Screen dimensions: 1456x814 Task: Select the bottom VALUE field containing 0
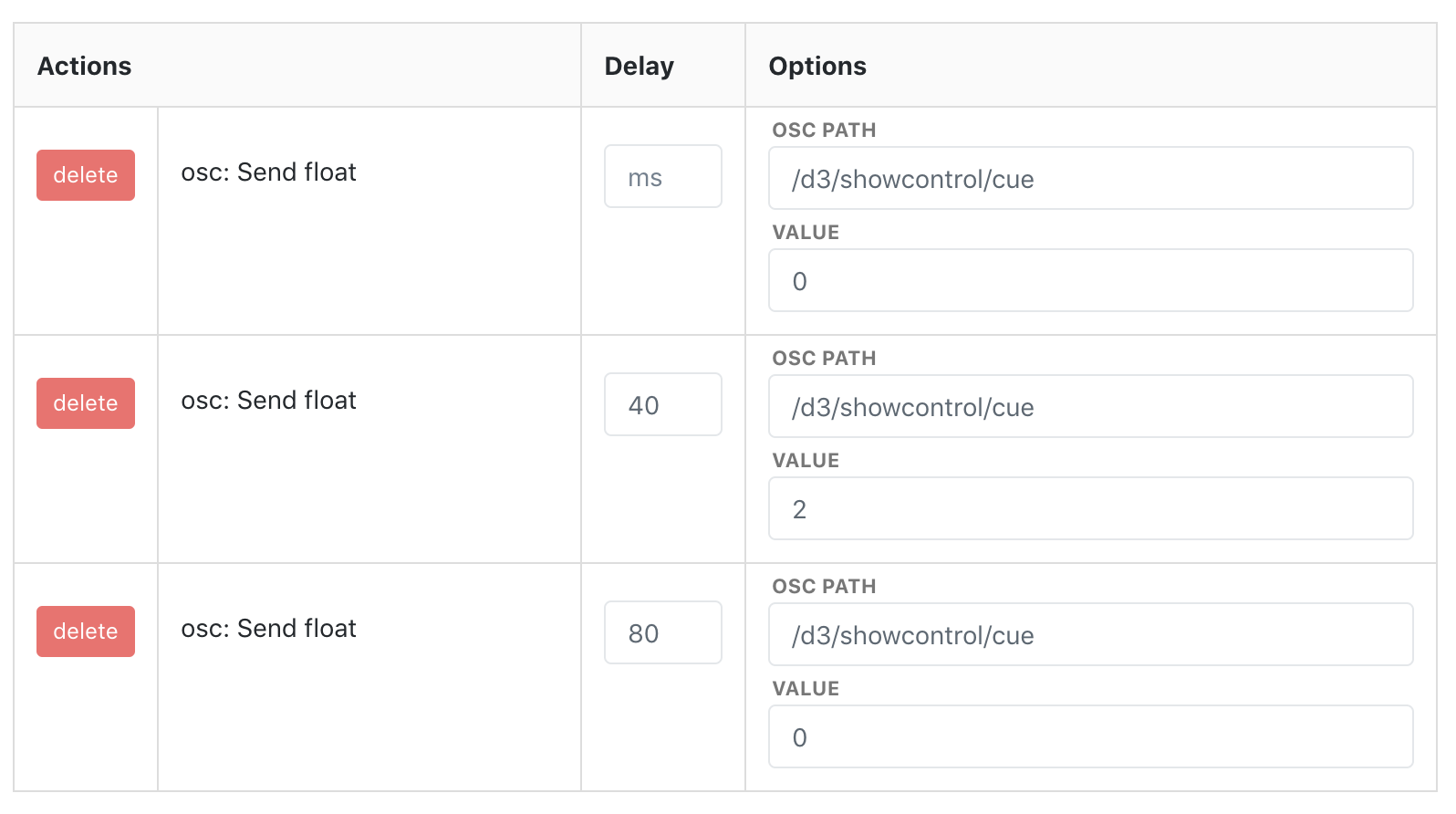point(1090,736)
